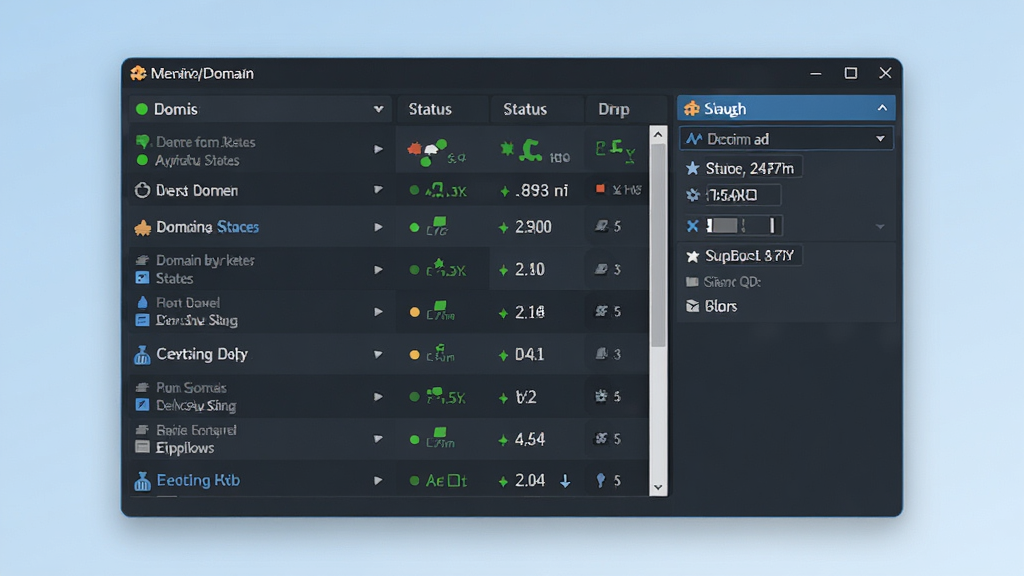Image resolution: width=1024 pixels, height=576 pixels.
Task: Click the blue down arrow beside 2.04
Action: tap(565, 481)
